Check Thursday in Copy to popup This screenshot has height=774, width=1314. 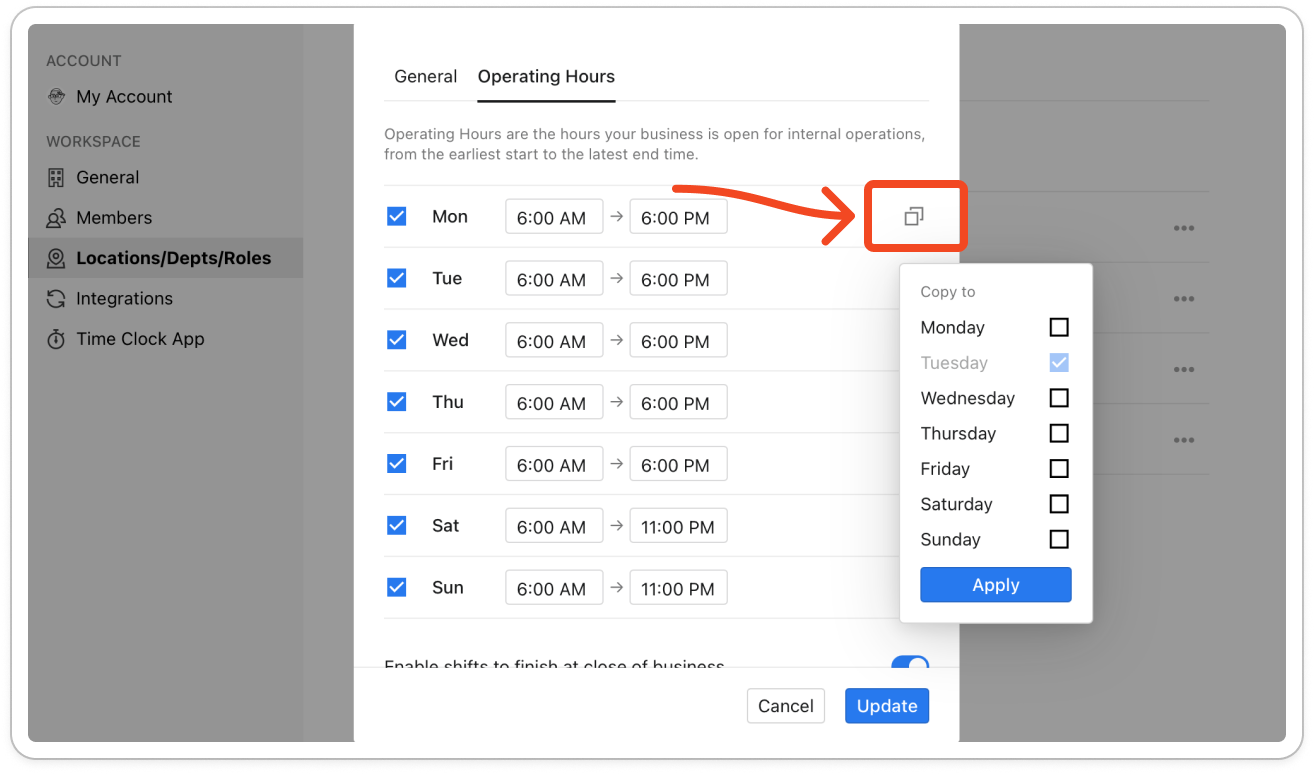1059,433
